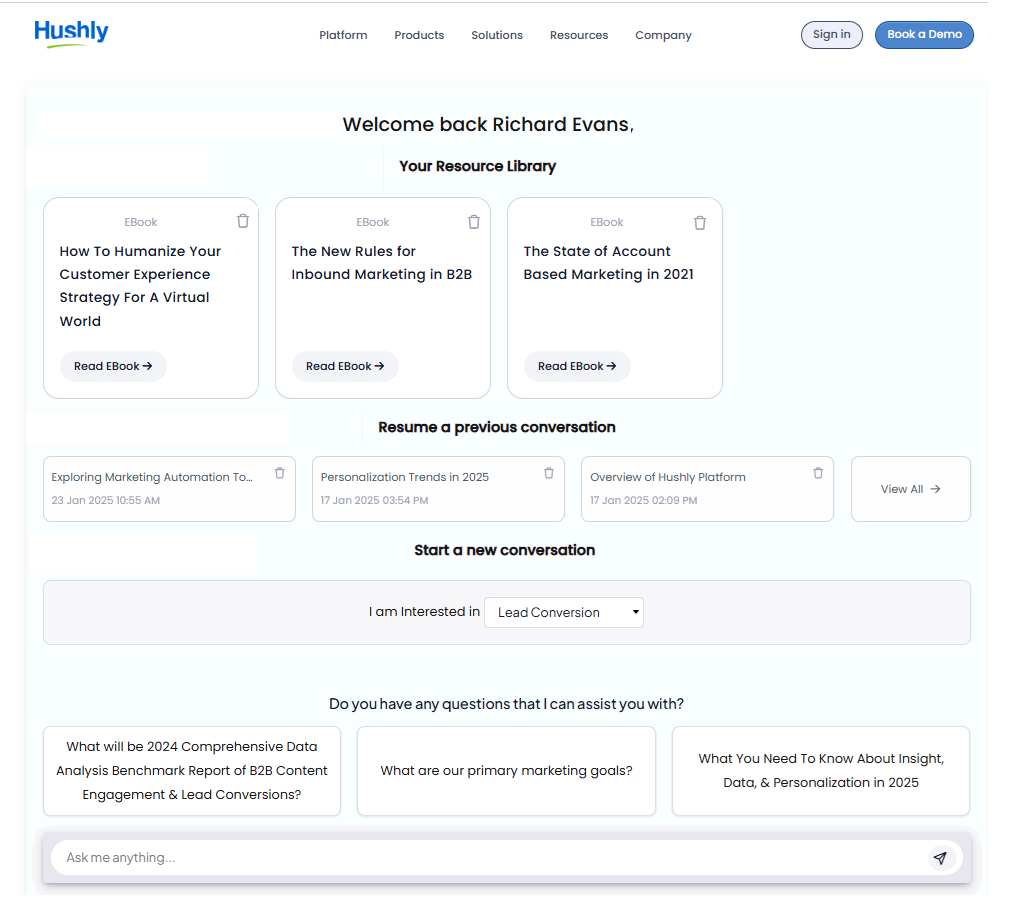1017x898 pixels.
Task: Resume Exploring Marketing Automation conversation
Action: (x=169, y=489)
